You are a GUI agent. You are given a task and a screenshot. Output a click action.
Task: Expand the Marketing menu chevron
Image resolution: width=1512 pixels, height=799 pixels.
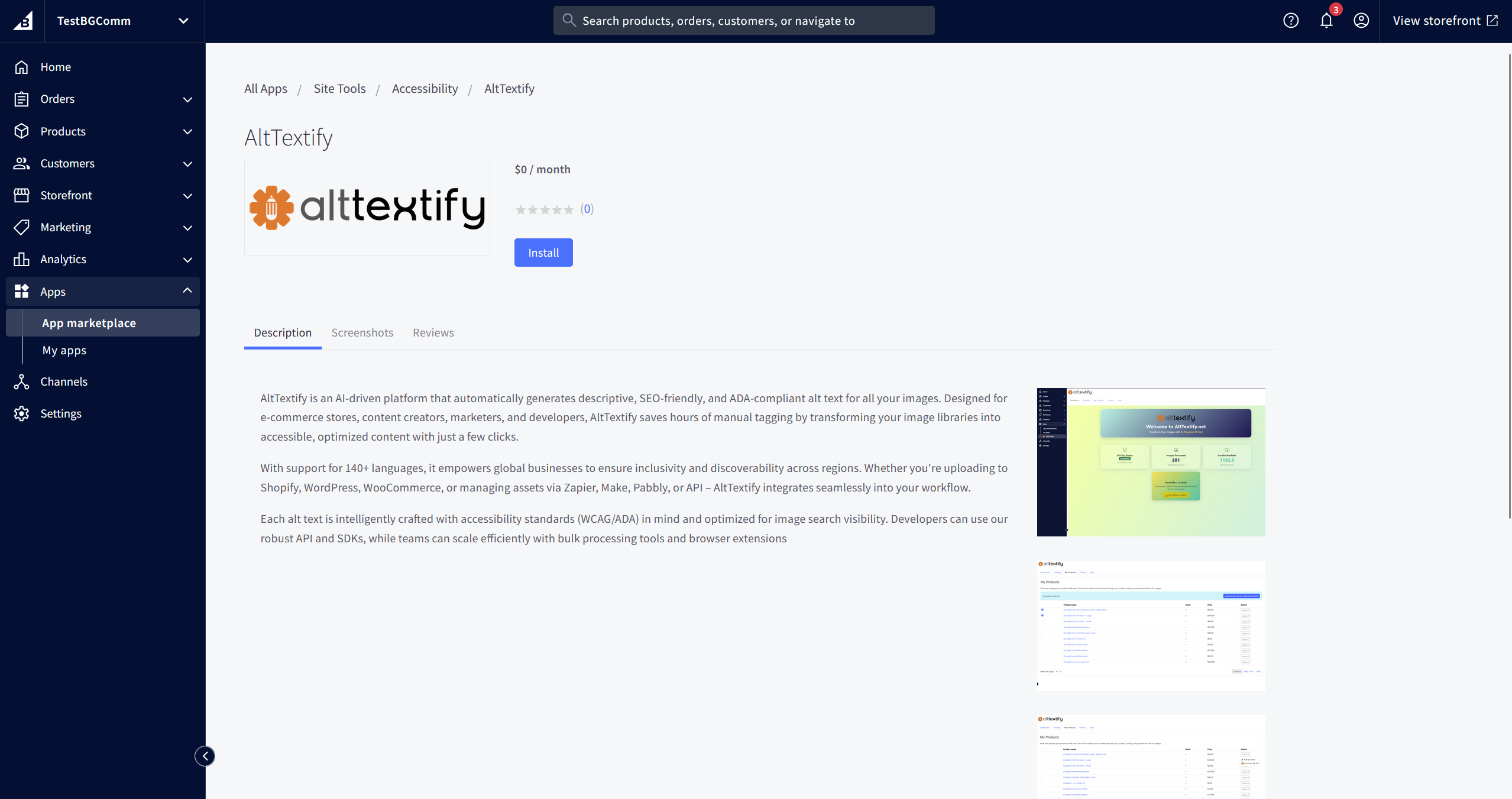coord(187,228)
